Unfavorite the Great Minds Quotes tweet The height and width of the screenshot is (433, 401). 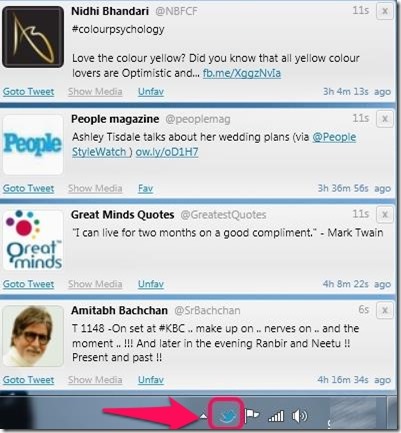tap(151, 284)
